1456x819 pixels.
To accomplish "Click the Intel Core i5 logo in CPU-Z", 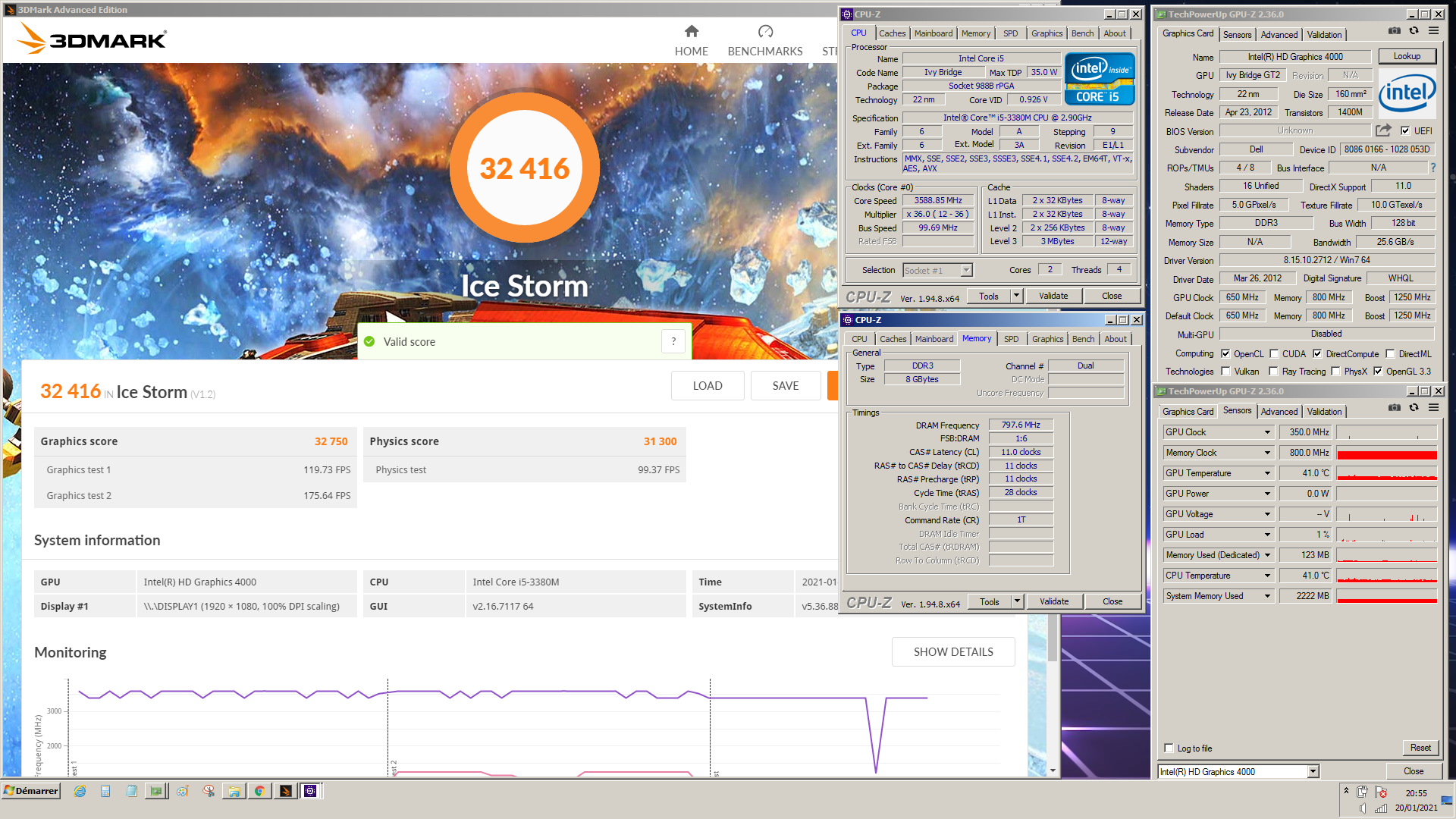I will tap(1099, 78).
